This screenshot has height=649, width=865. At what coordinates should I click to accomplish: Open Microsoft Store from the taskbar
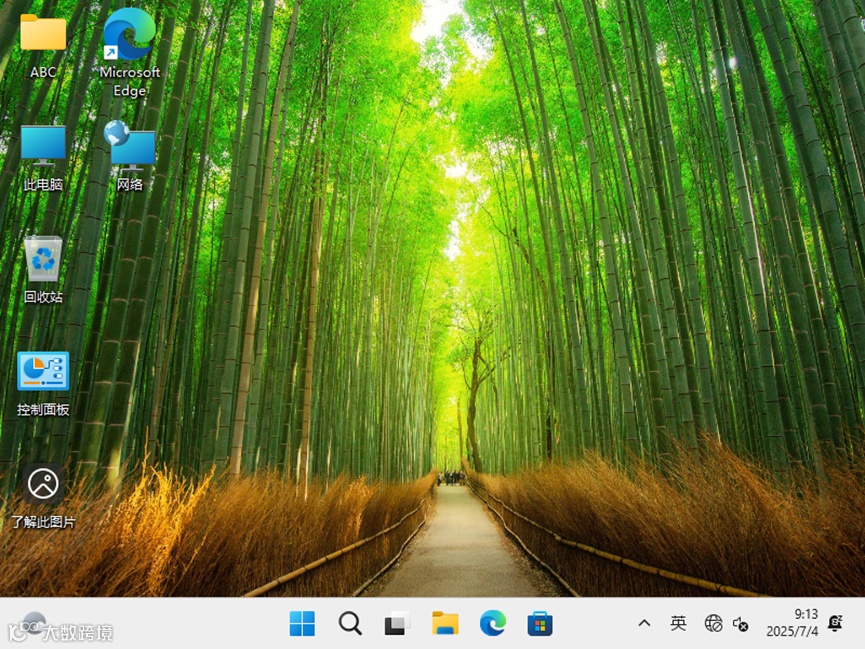pyautogui.click(x=540, y=624)
